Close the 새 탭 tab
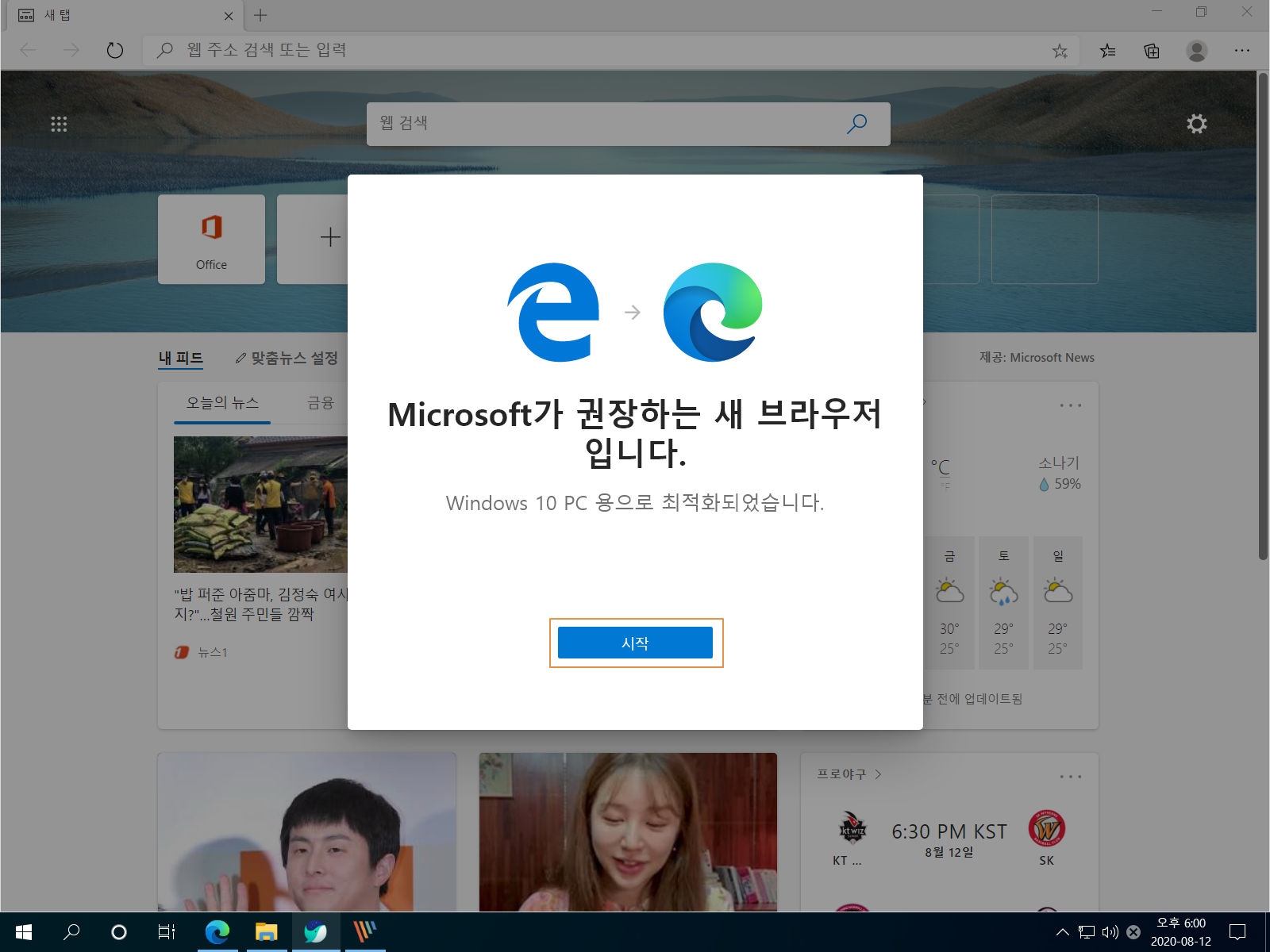1270x952 pixels. pyautogui.click(x=229, y=16)
